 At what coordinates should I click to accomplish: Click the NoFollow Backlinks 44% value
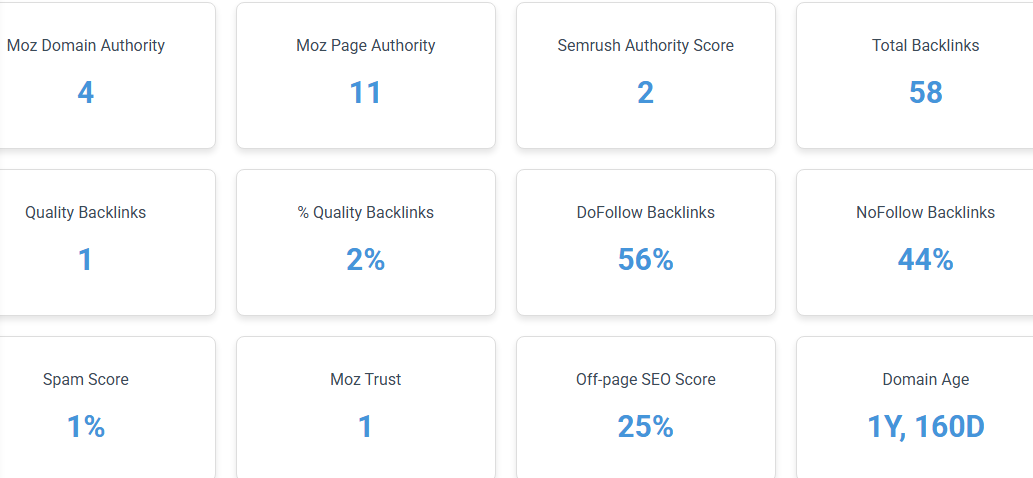tap(926, 260)
